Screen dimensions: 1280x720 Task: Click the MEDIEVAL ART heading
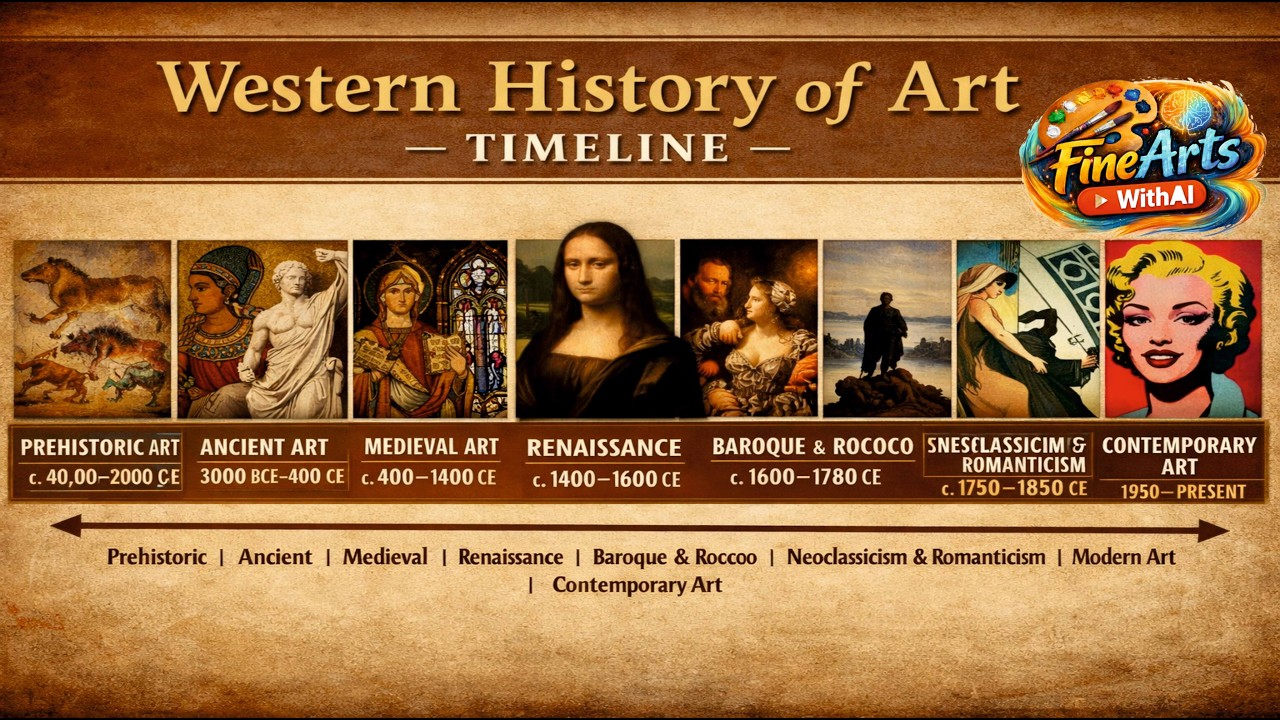(x=431, y=447)
